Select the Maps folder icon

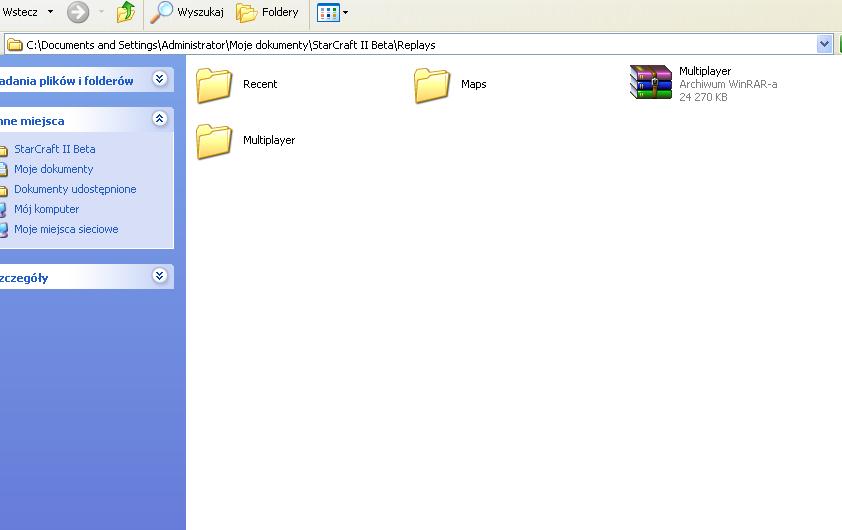(x=432, y=85)
